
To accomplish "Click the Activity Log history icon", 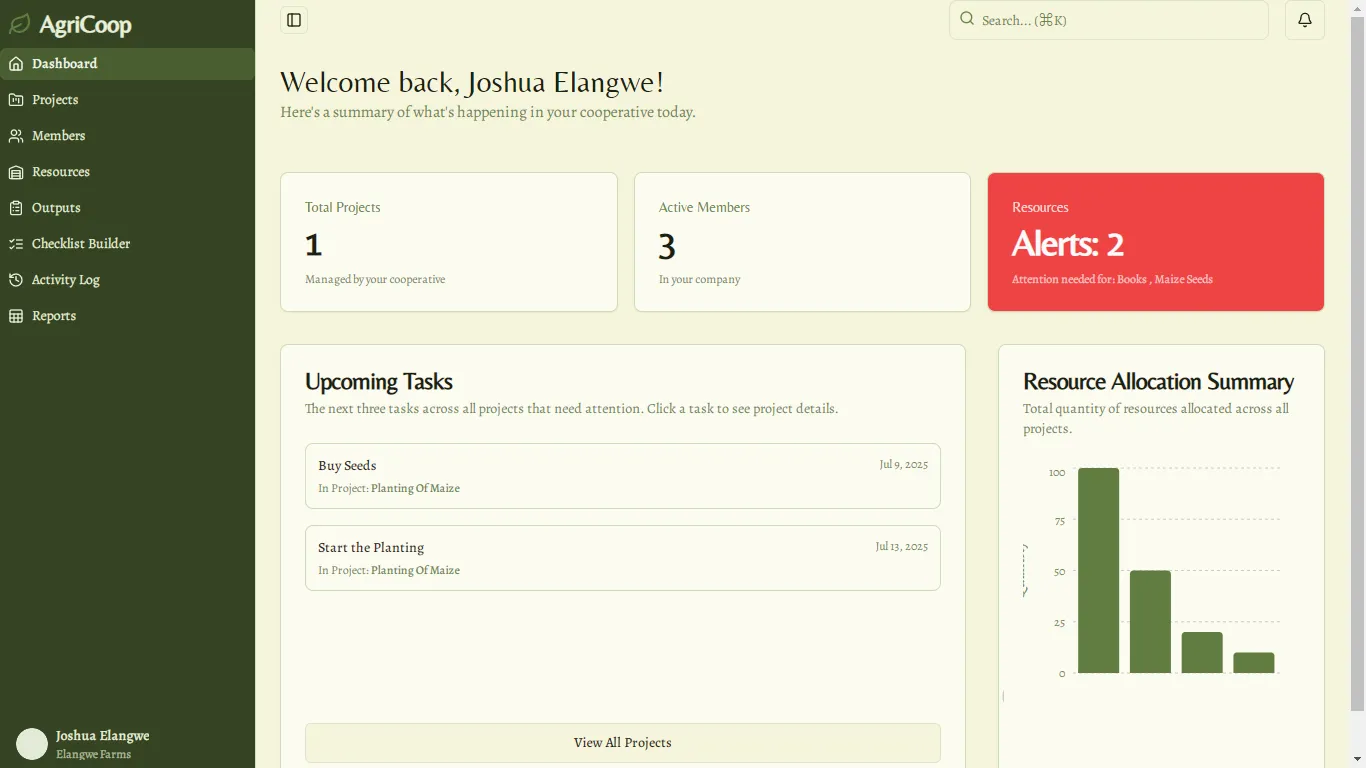I will pyautogui.click(x=16, y=280).
